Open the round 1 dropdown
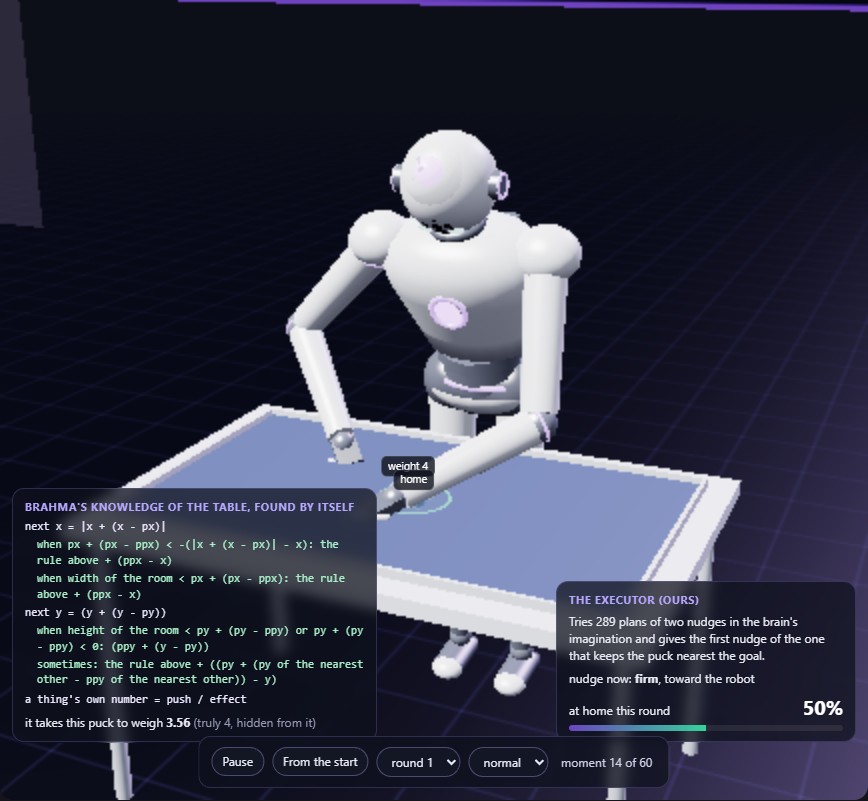 tap(418, 762)
